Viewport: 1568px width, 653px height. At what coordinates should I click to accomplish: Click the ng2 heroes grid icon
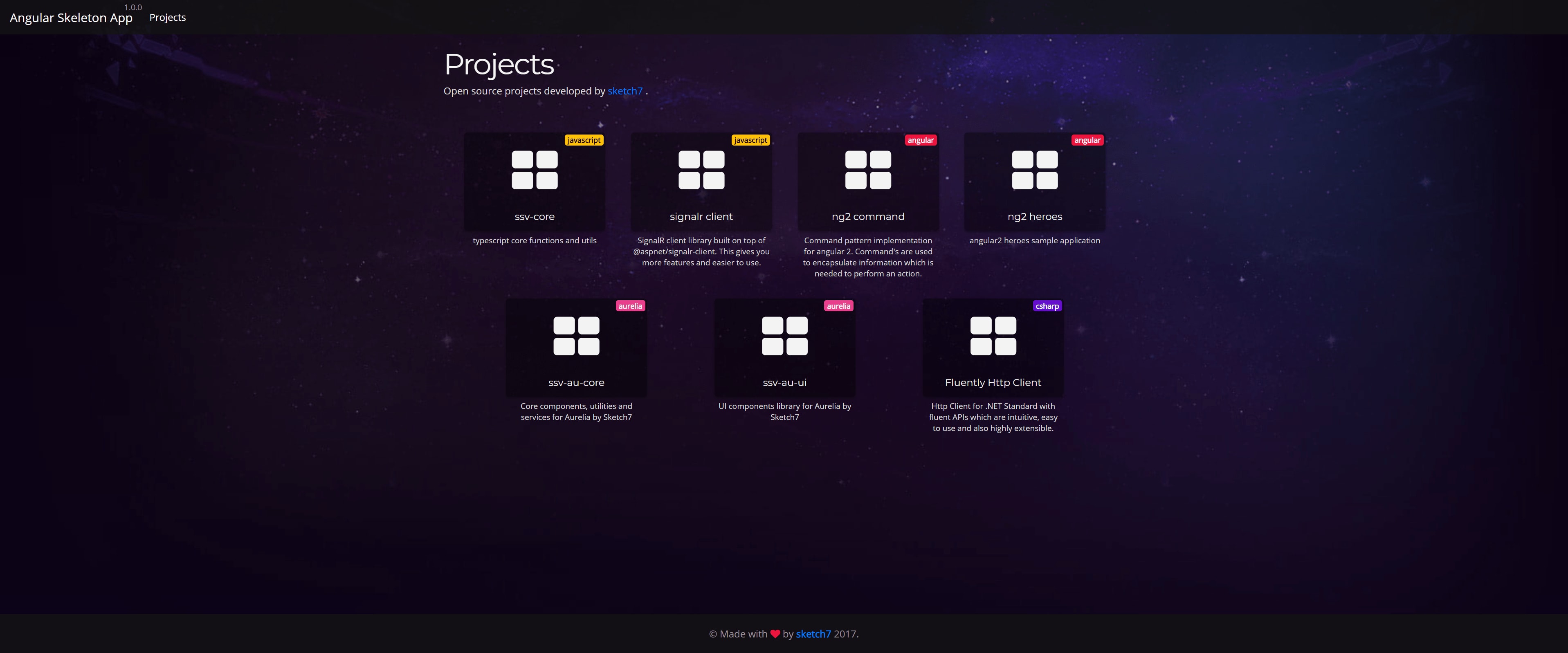point(1035,171)
